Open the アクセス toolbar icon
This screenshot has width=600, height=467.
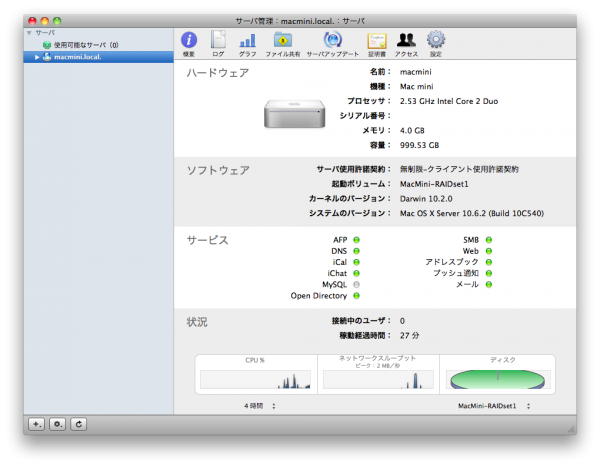[406, 44]
